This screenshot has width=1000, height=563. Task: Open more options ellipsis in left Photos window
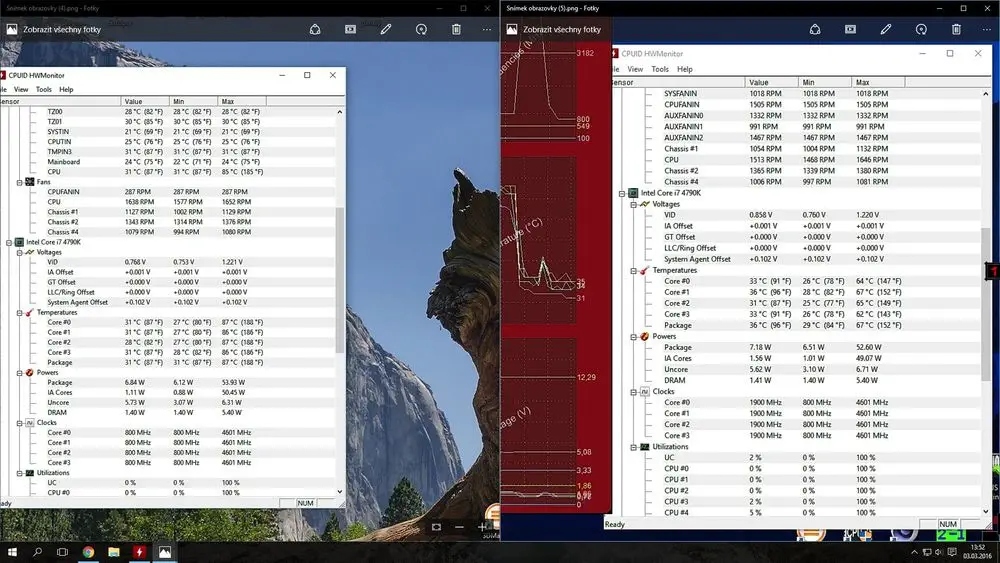[x=487, y=29]
